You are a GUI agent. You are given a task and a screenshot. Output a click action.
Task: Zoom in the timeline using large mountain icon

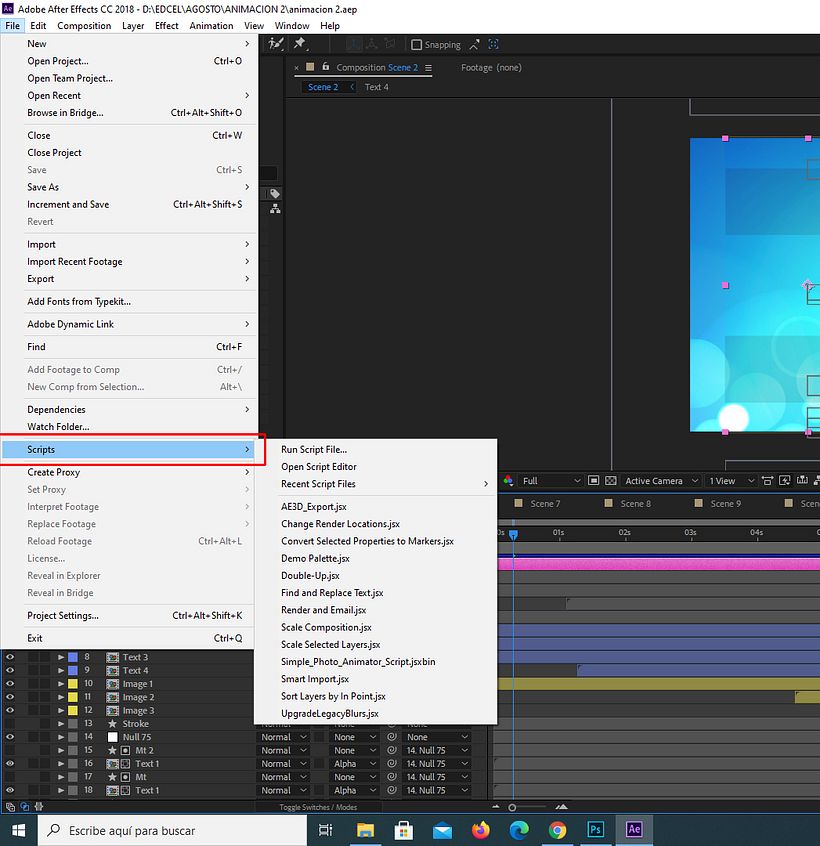coord(562,807)
